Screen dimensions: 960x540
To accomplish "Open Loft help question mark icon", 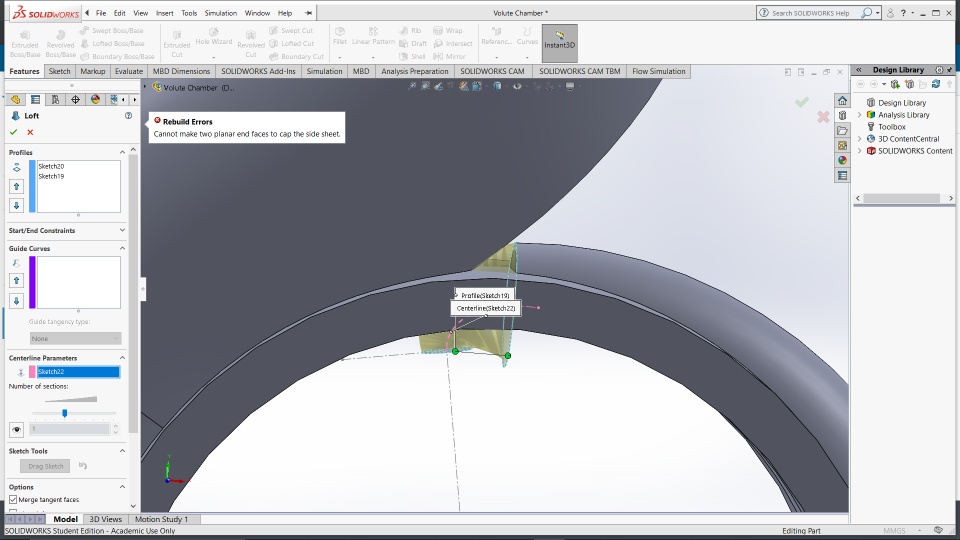I will (x=128, y=116).
